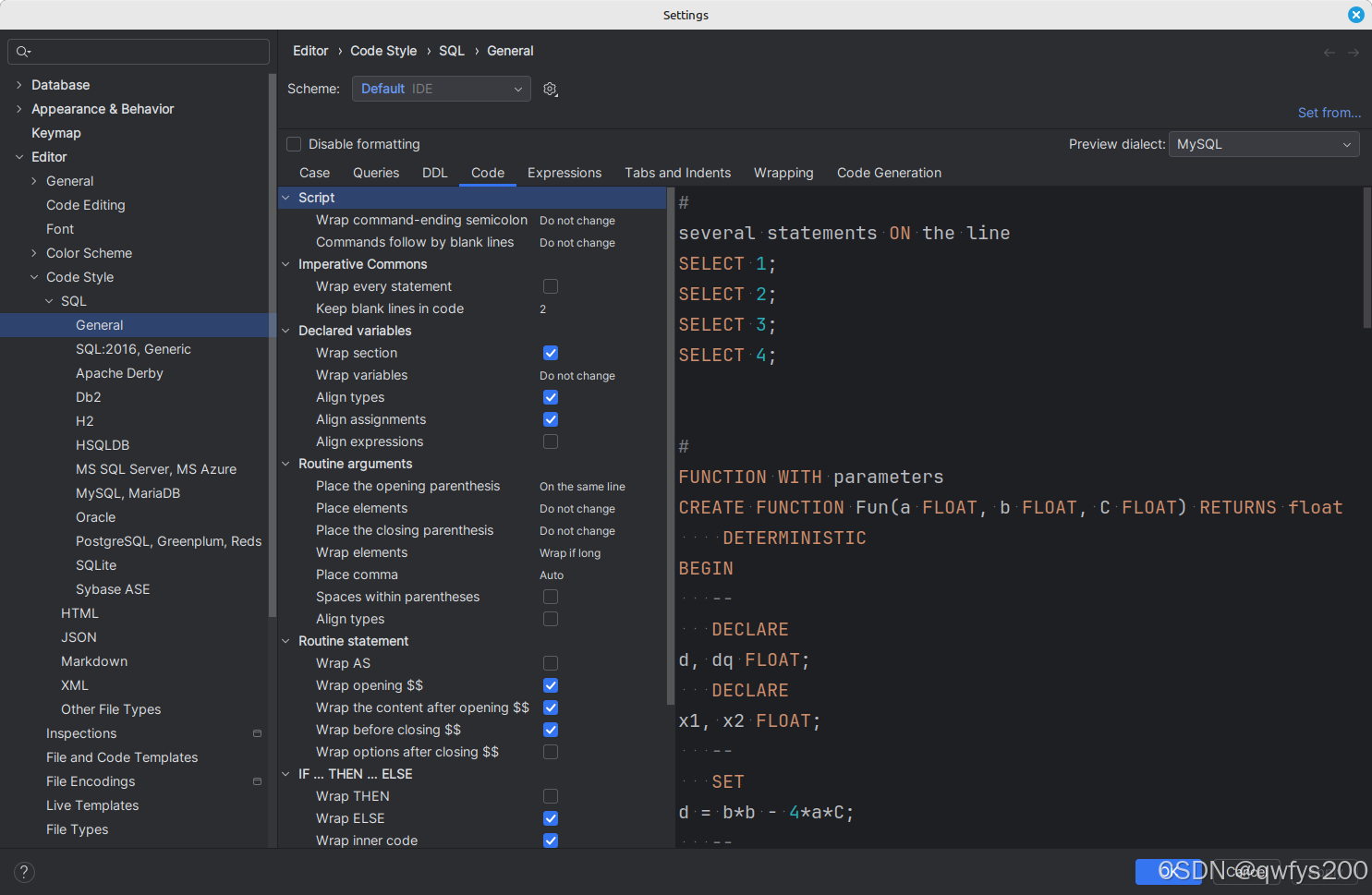Select MySQL, MariaDB dialect settings
1372x895 pixels.
tap(127, 493)
